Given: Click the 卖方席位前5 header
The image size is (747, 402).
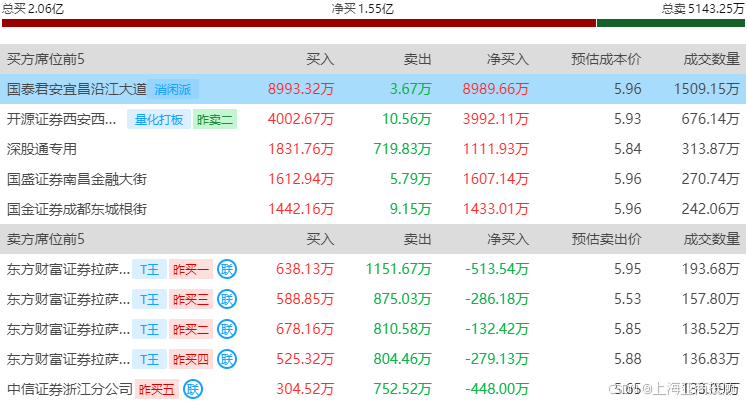Looking at the screenshot, I should pyautogui.click(x=46, y=239).
